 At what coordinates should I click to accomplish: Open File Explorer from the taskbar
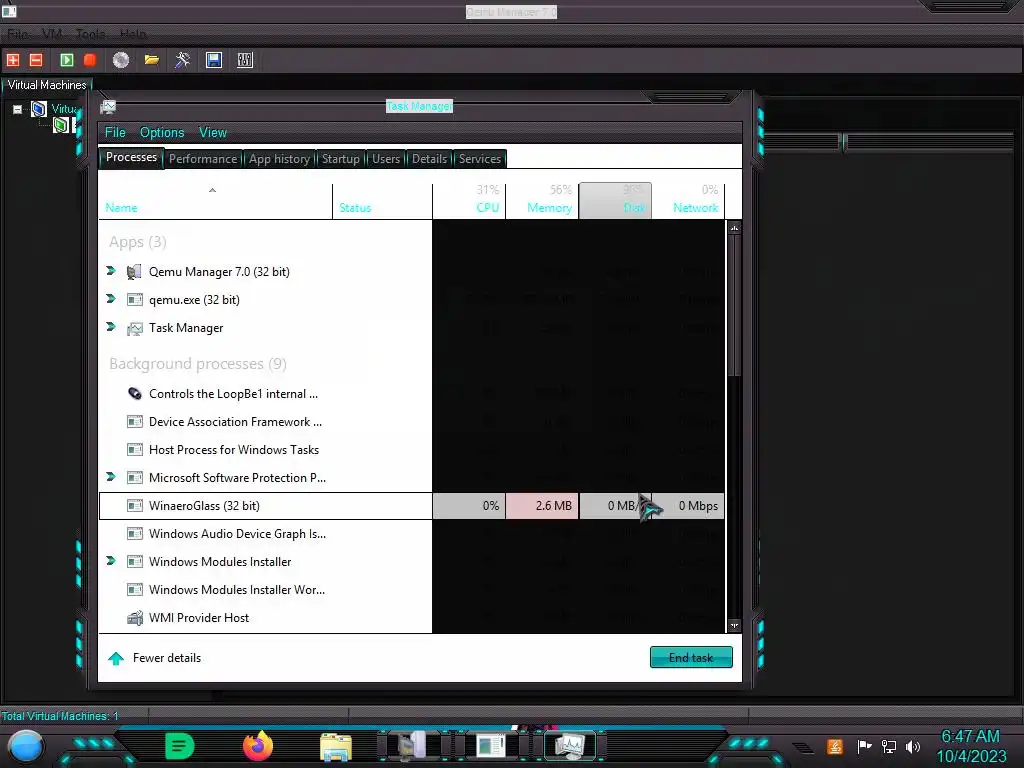336,747
